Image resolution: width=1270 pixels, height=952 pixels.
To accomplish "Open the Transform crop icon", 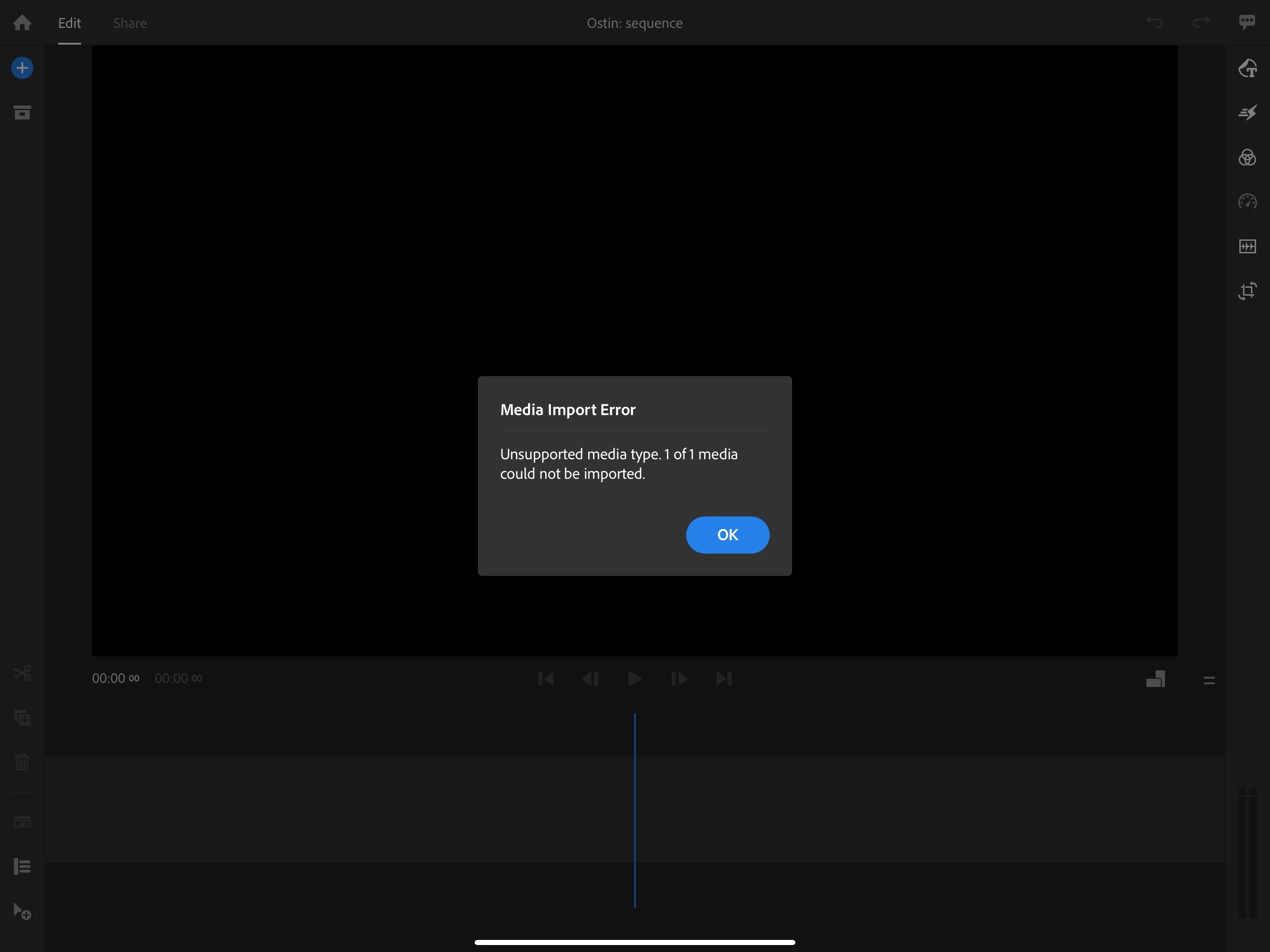I will pyautogui.click(x=1247, y=291).
